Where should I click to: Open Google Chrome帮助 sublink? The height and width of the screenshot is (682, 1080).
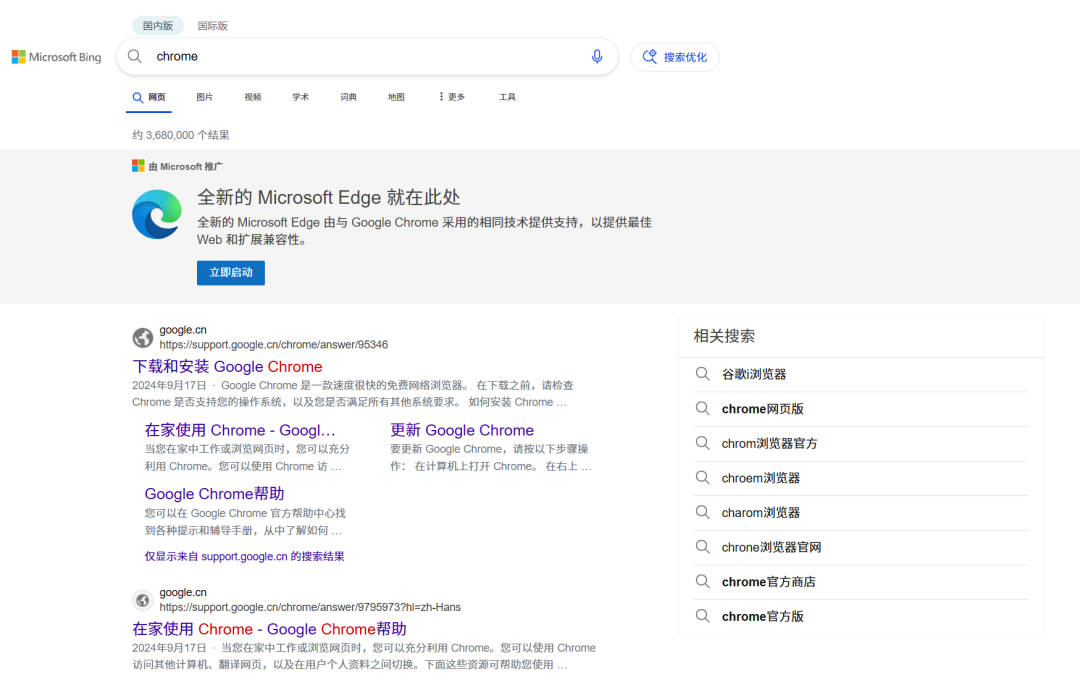[214, 494]
